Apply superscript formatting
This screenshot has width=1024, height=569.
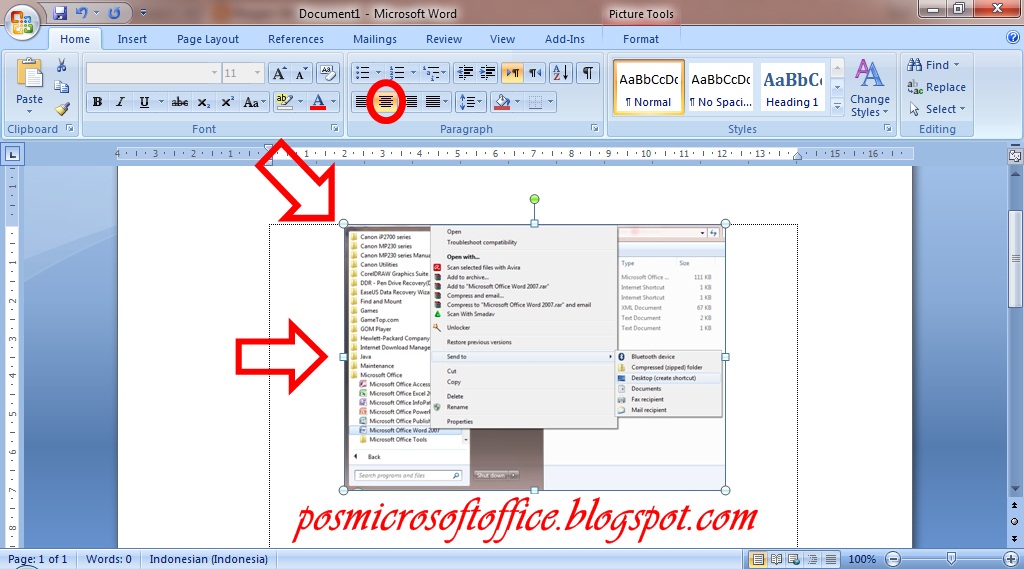(227, 102)
